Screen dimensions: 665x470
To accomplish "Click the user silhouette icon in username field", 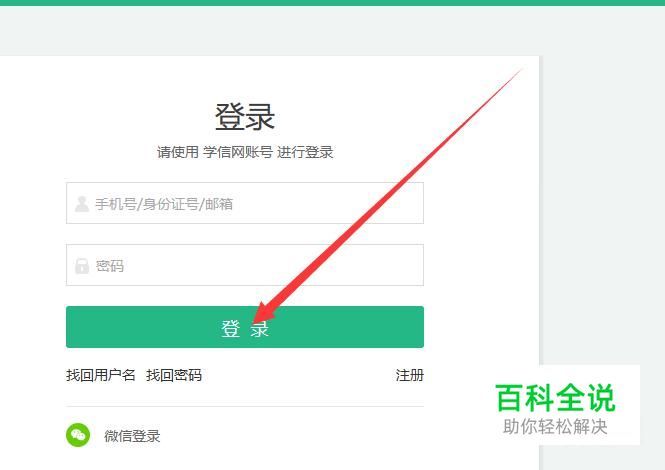I will (x=81, y=204).
